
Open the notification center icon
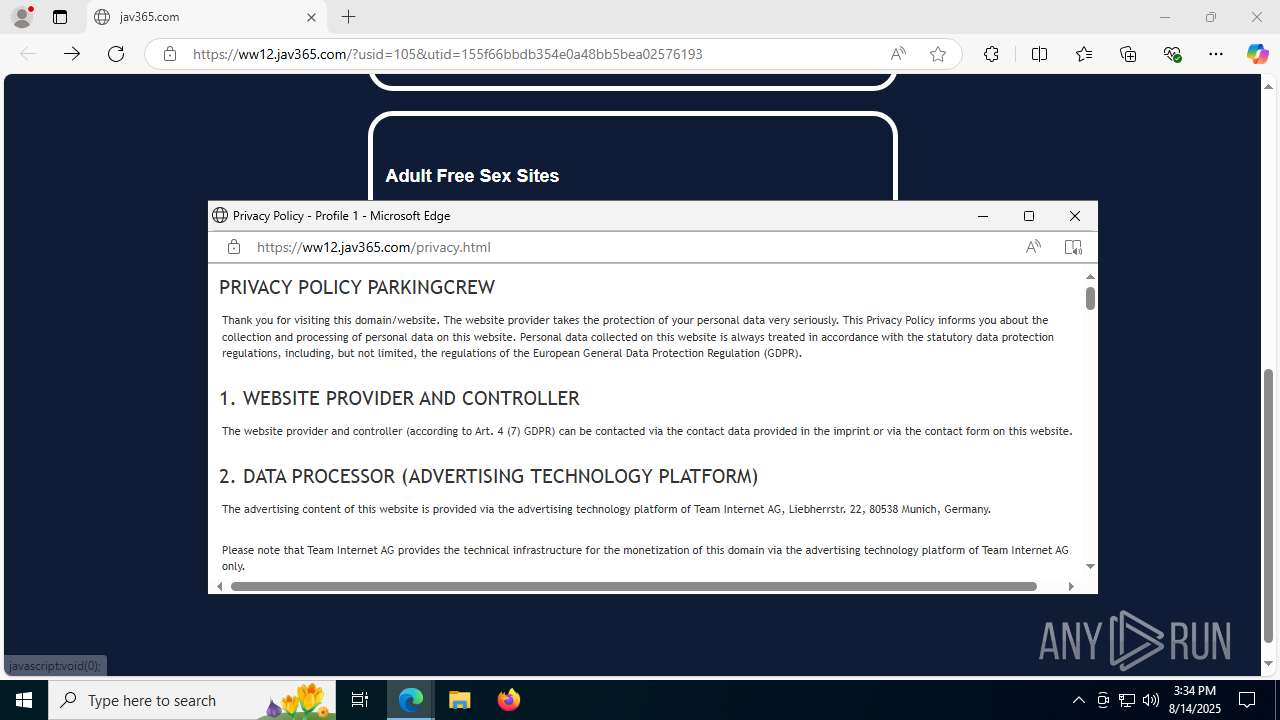(1247, 700)
